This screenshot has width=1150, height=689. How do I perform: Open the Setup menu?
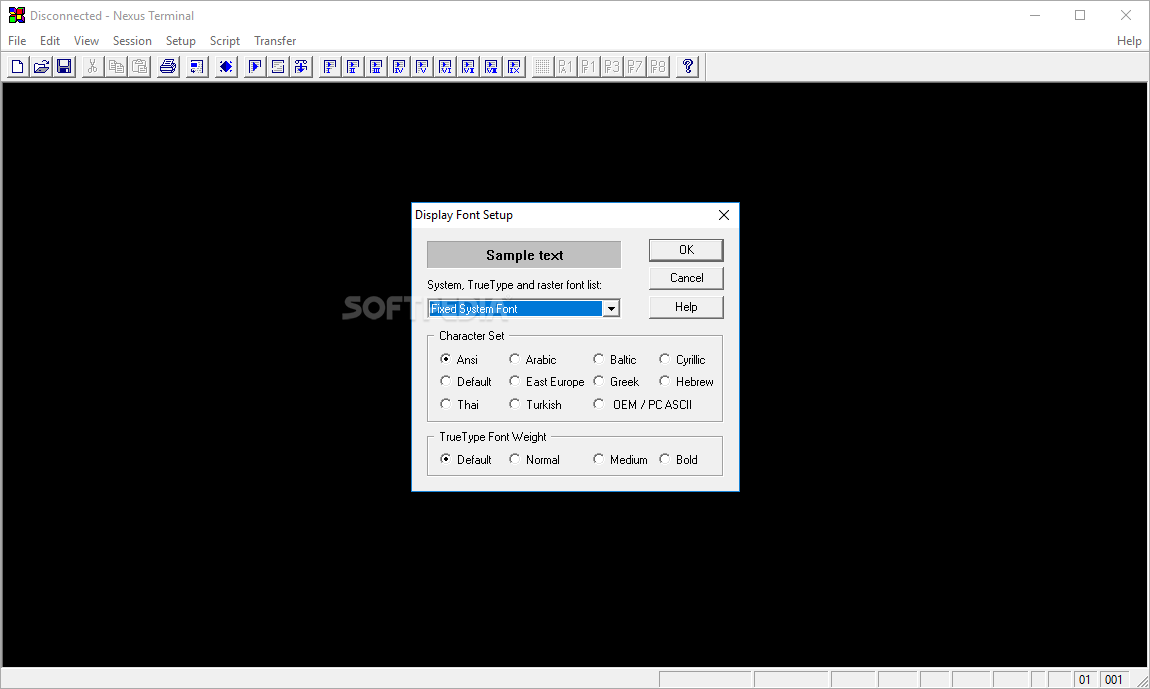[x=180, y=40]
